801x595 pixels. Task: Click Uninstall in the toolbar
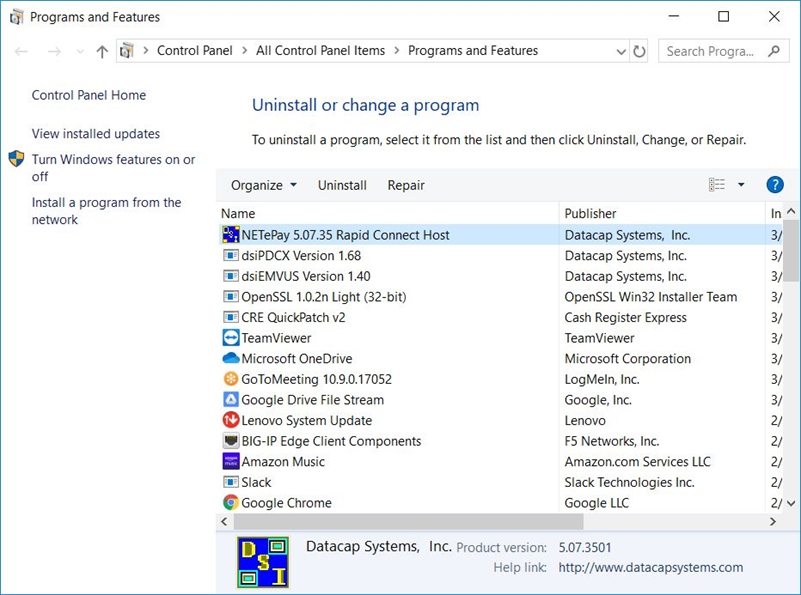point(342,185)
